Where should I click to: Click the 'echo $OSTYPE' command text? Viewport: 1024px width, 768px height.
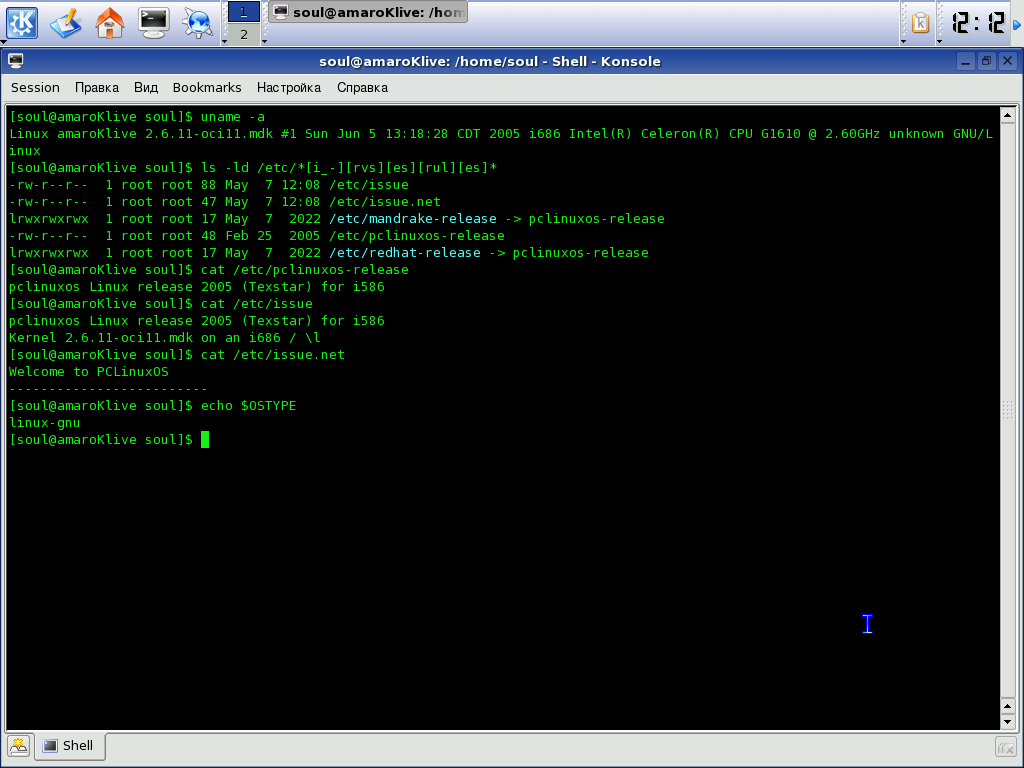(x=248, y=406)
